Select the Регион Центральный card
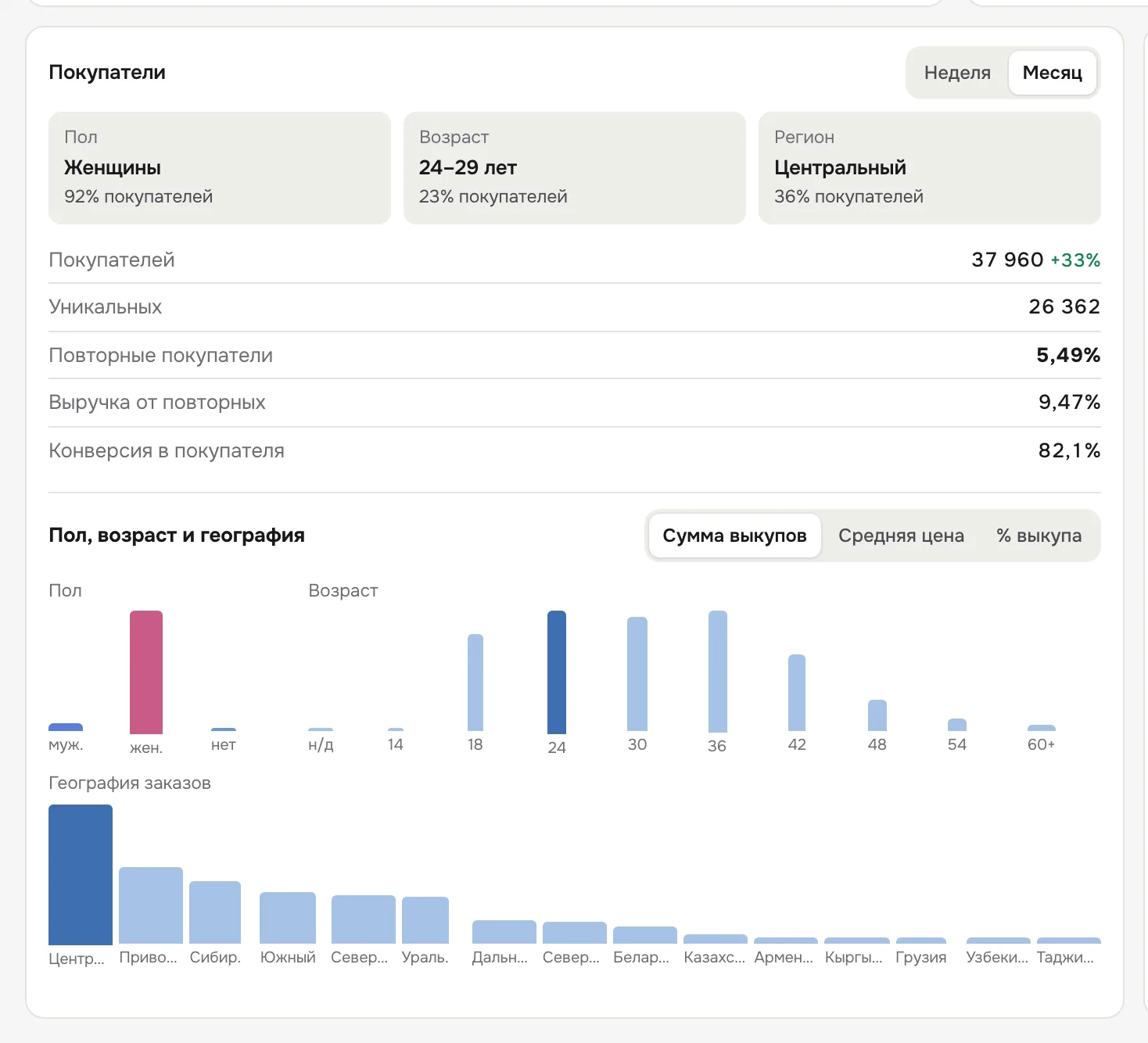Screen dimensions: 1148x1043 (x=930, y=168)
